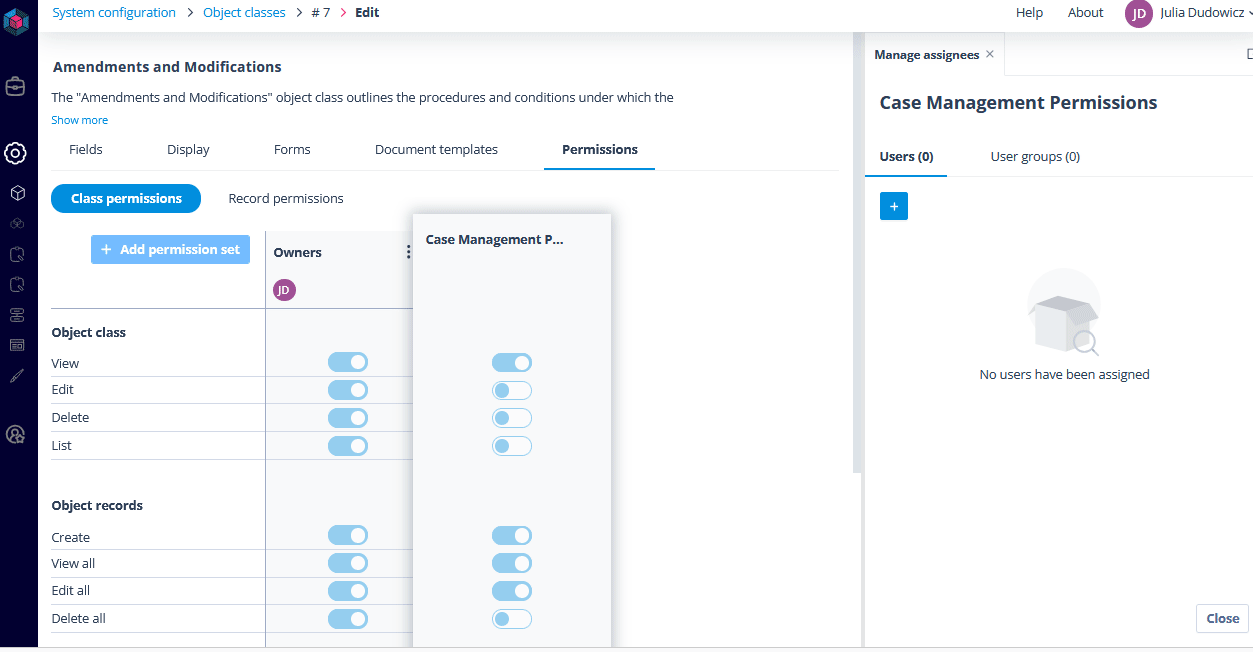Open the Owners column three-dot menu
Screen dimensions: 1253x652
click(408, 252)
